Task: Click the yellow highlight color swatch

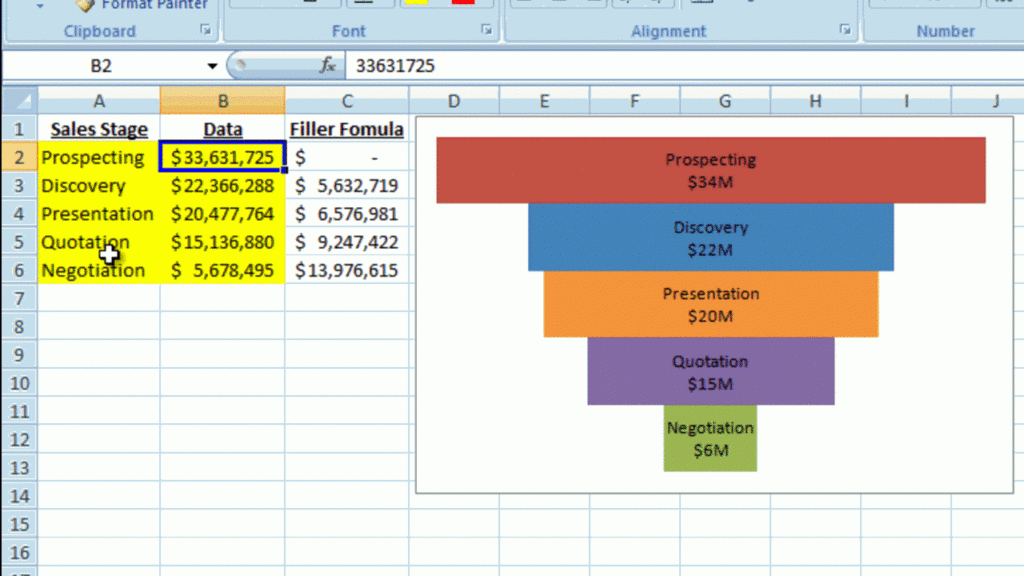Action: [415, 4]
